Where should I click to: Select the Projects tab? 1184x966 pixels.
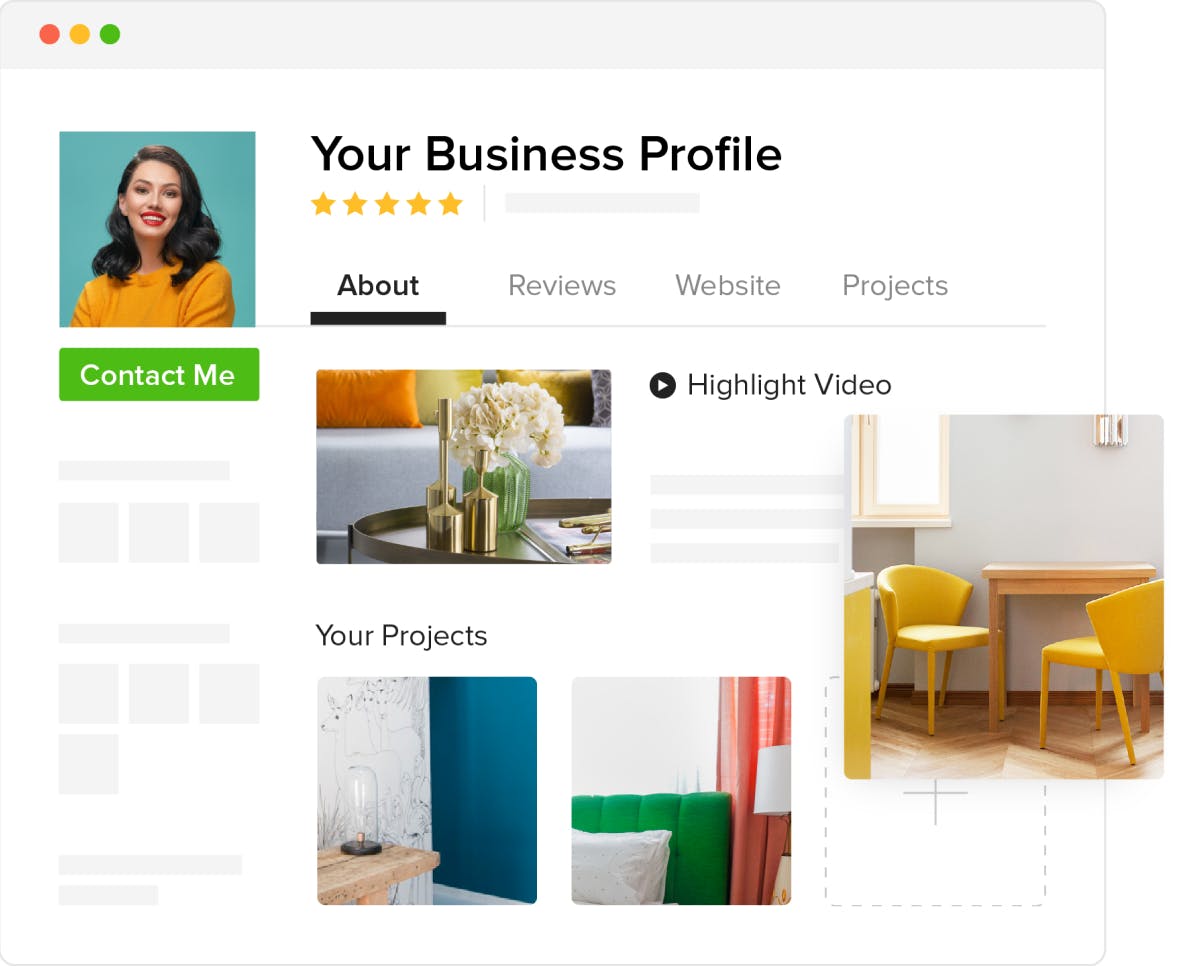click(x=895, y=285)
